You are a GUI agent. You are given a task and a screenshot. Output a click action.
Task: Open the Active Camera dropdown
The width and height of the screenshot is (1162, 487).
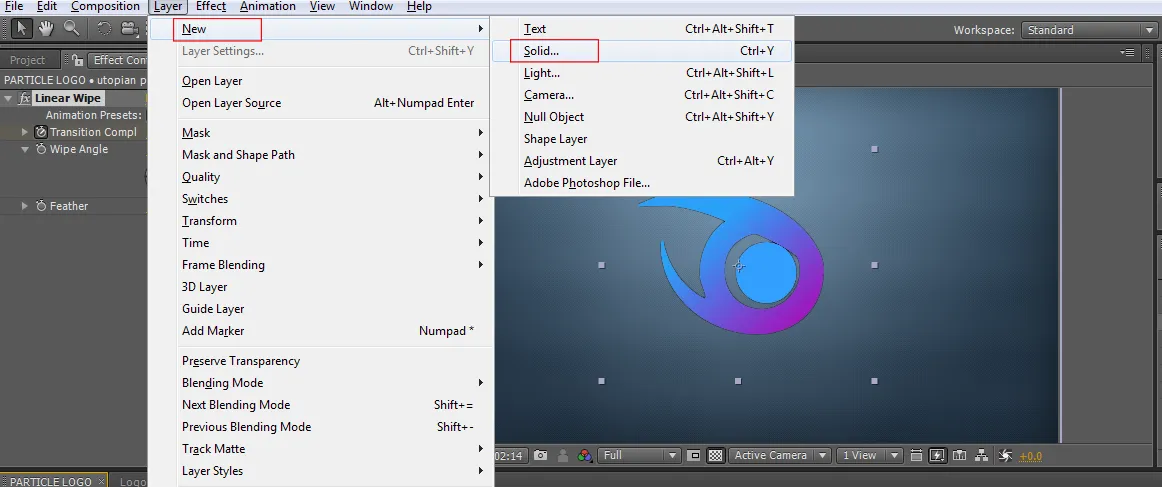[780, 455]
